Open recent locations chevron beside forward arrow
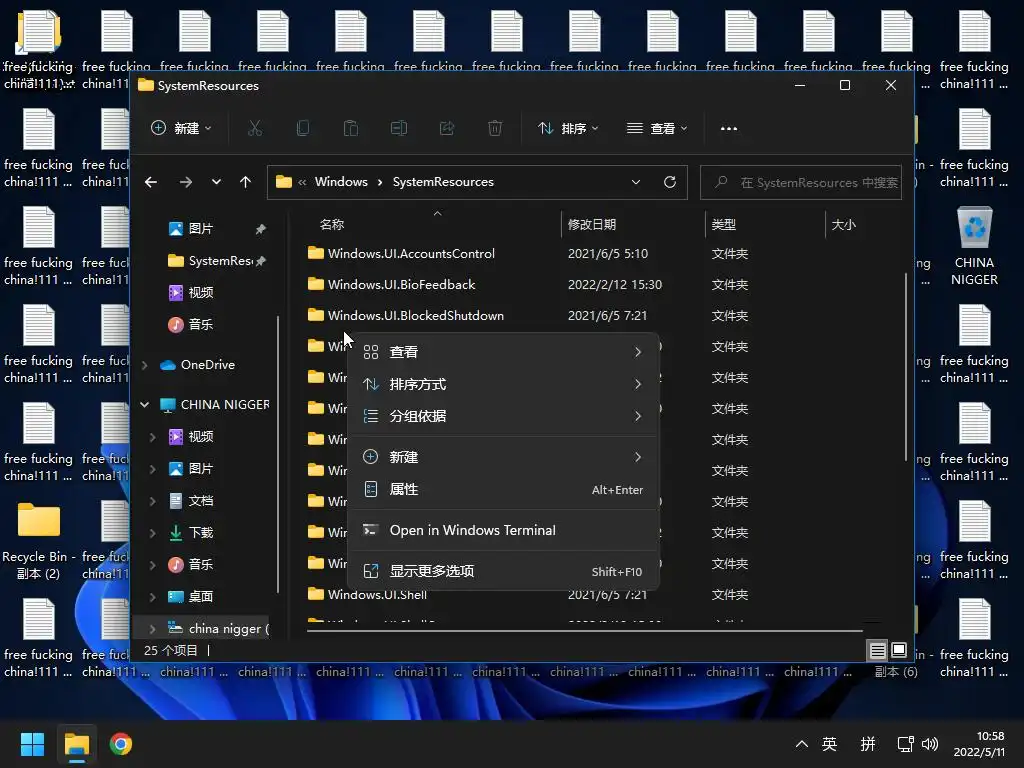Image resolution: width=1024 pixels, height=768 pixels. tap(216, 182)
